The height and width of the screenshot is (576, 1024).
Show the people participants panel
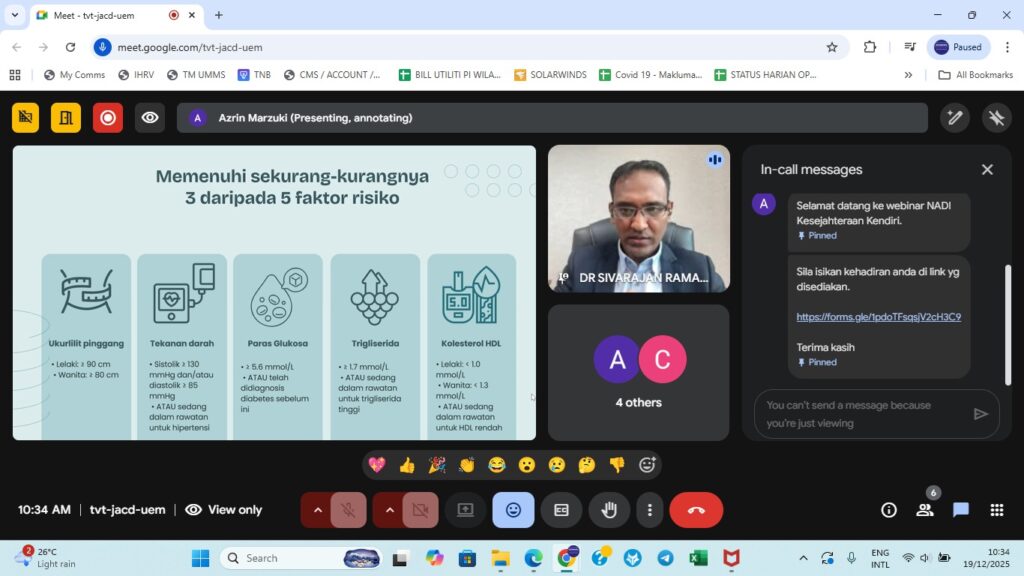click(925, 510)
